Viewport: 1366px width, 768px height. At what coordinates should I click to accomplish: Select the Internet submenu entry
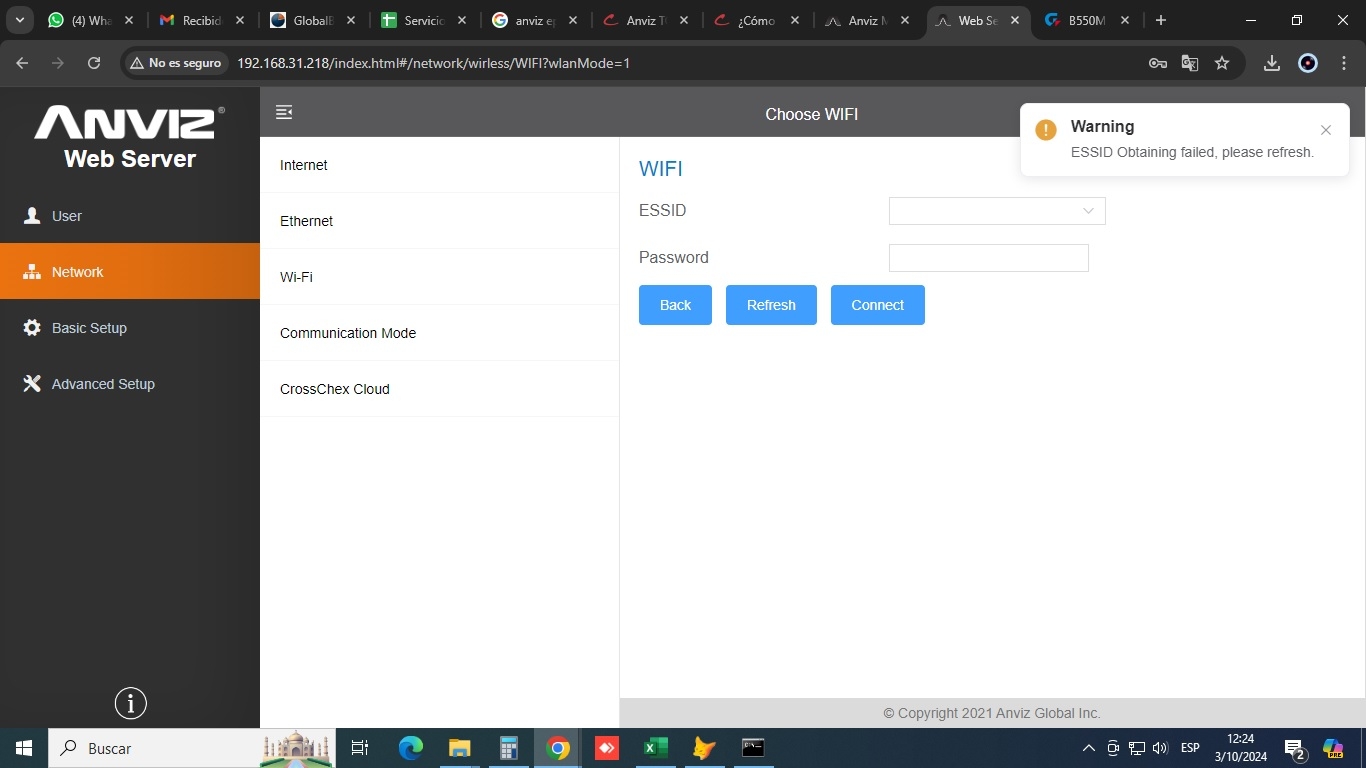(x=440, y=165)
